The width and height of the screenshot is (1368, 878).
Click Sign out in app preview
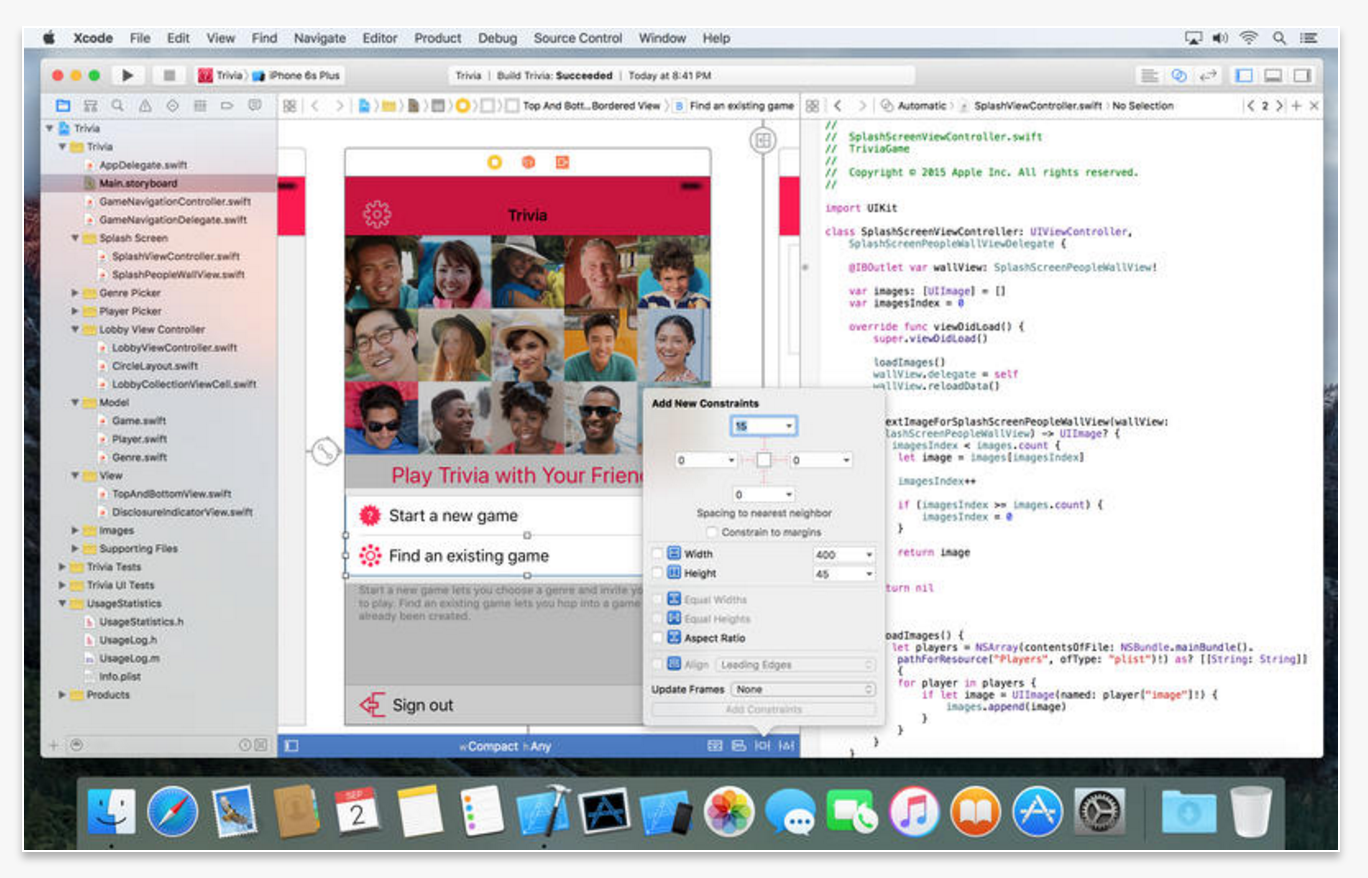(x=422, y=705)
